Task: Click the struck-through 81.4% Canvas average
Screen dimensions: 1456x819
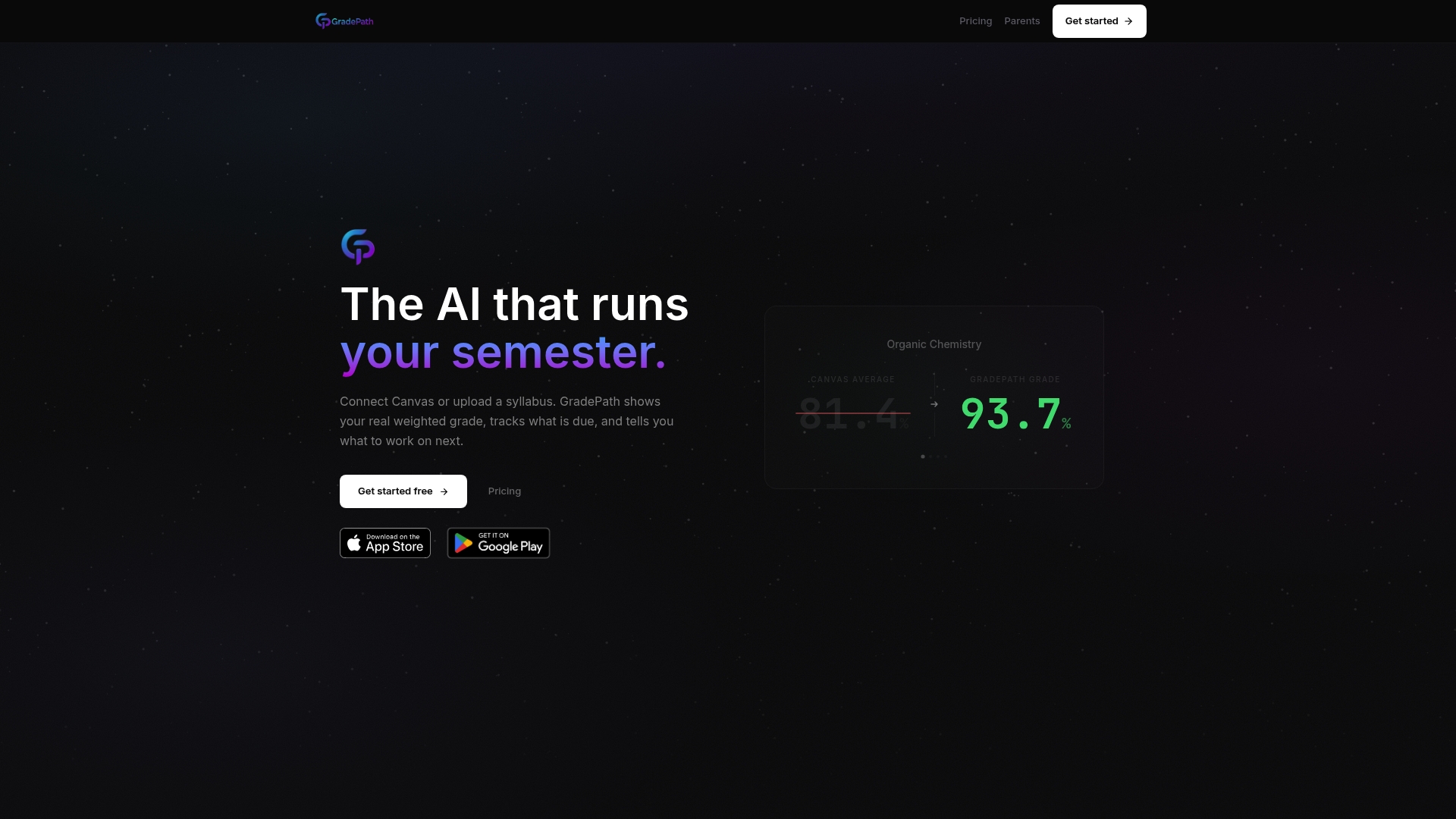Action: [x=853, y=414]
